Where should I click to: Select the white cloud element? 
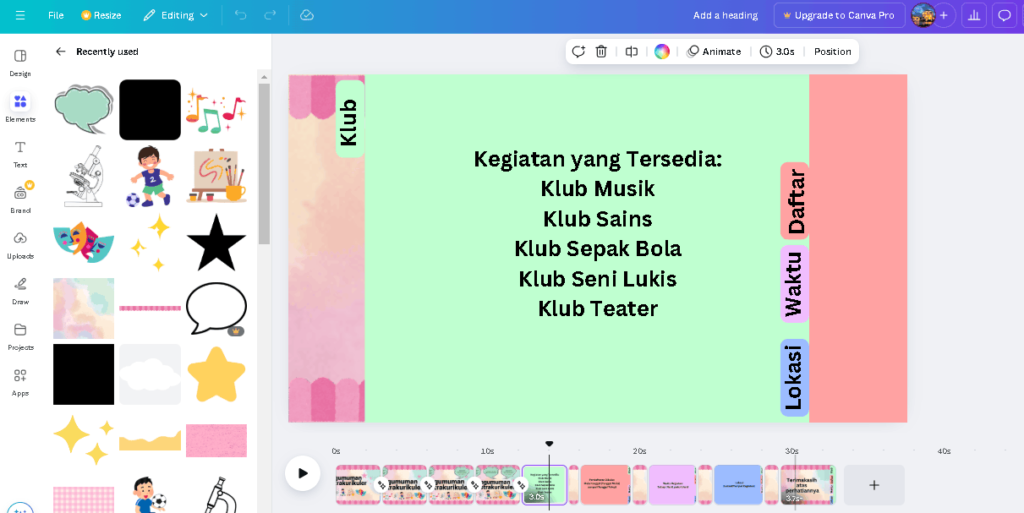150,374
